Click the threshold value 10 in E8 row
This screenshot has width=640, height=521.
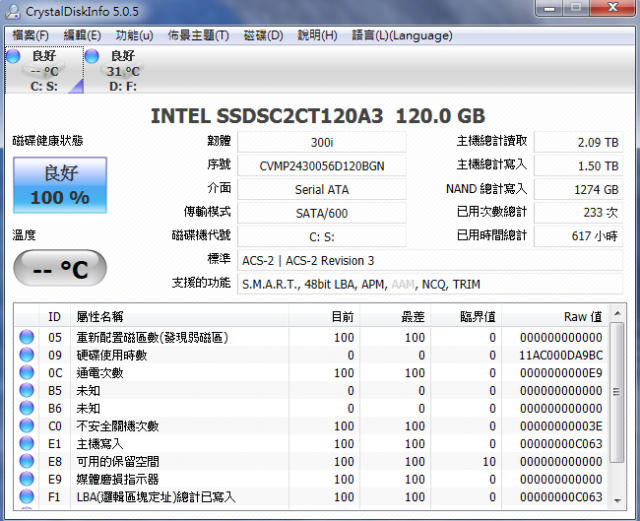point(489,461)
